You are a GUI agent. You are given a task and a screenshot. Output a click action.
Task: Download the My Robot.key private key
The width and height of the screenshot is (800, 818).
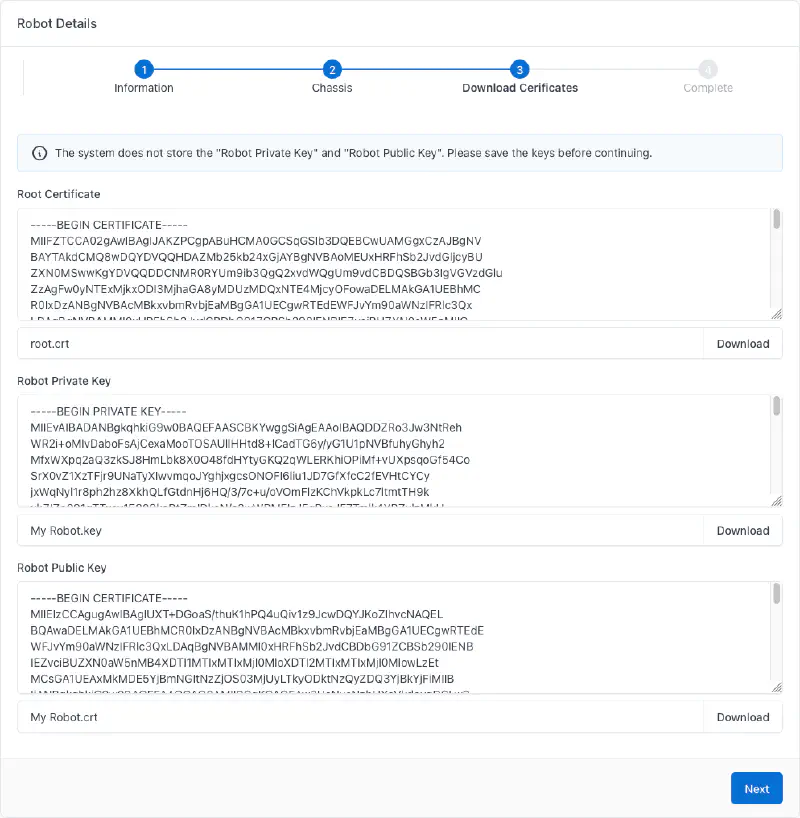[x=742, y=531]
